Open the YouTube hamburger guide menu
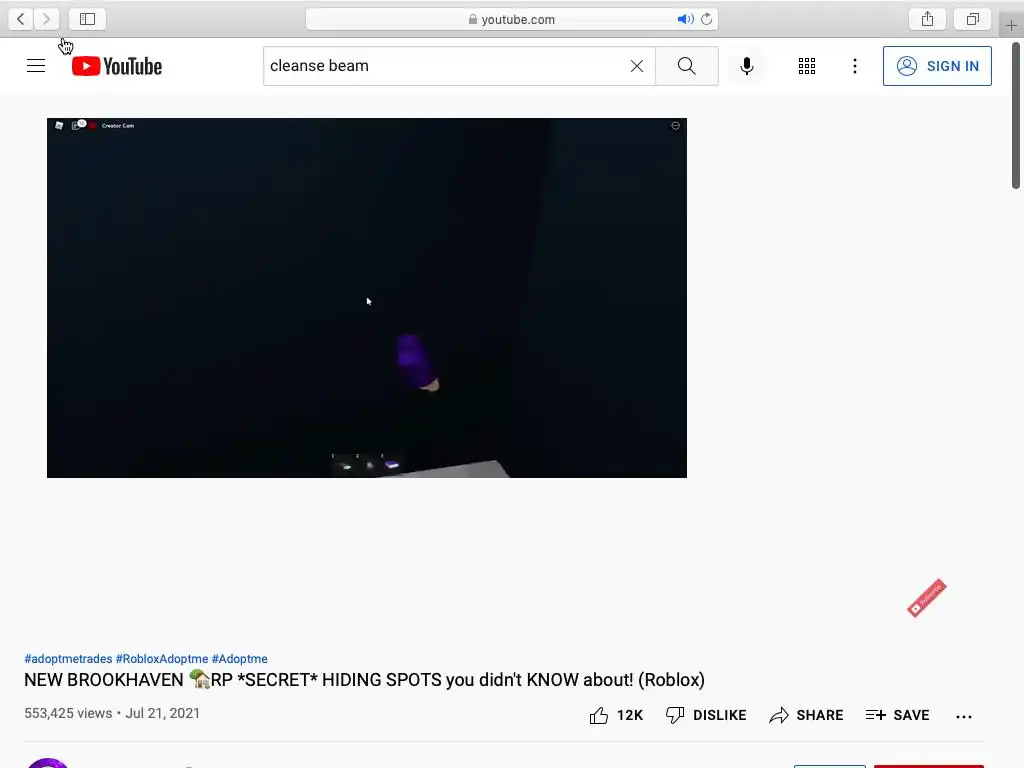The height and width of the screenshot is (768, 1024). pyautogui.click(x=36, y=66)
